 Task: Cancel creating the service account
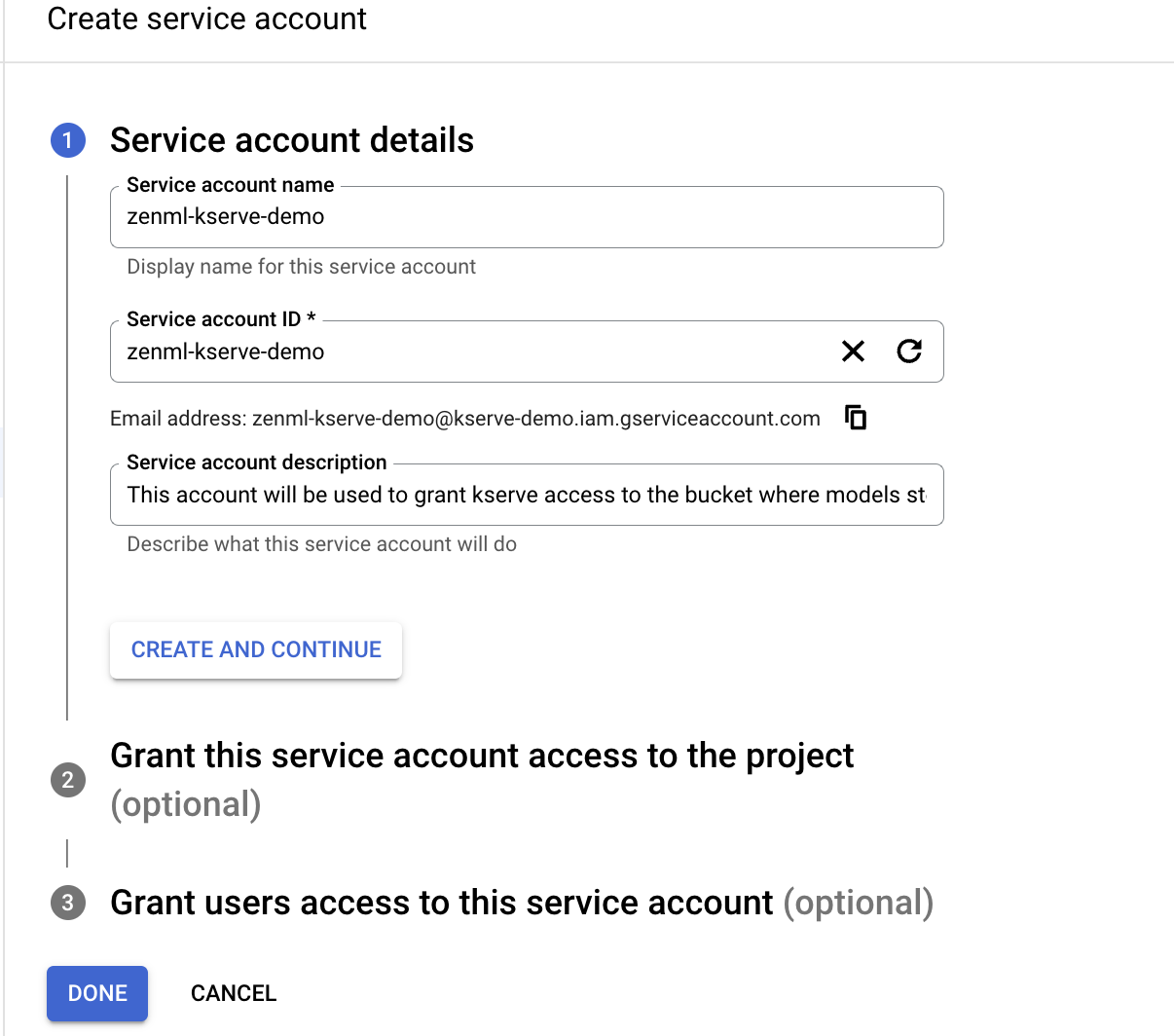(x=233, y=993)
